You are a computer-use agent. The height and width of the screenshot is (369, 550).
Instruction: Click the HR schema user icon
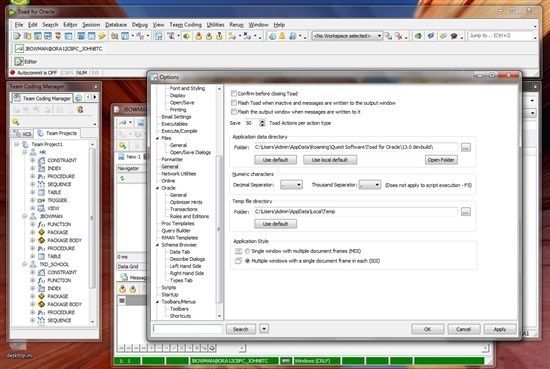pos(33,152)
